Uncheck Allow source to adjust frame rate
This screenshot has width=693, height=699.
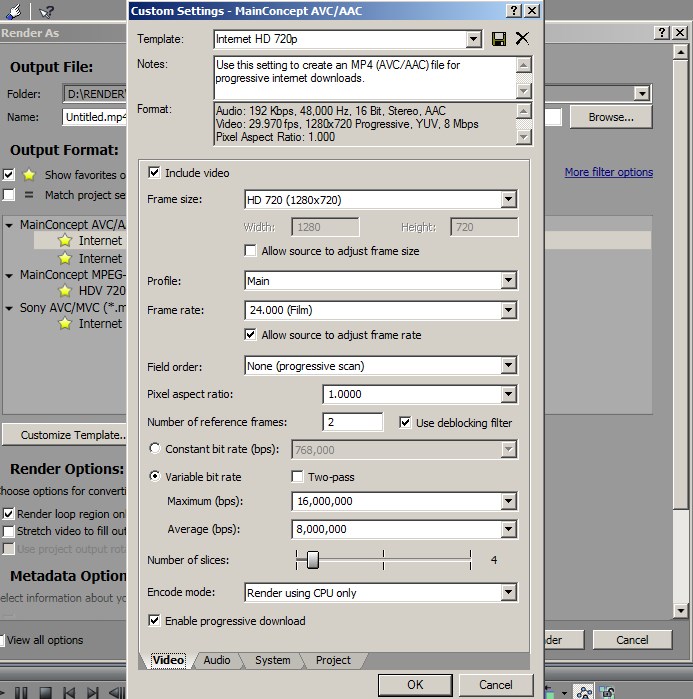click(x=250, y=334)
